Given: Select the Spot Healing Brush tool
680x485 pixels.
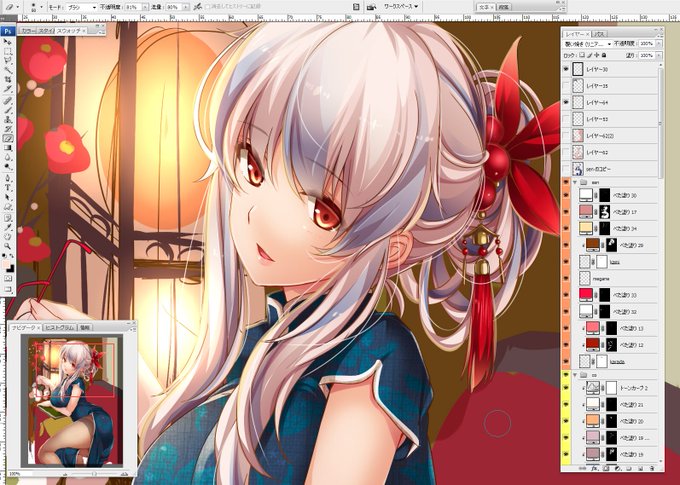Looking at the screenshot, I should coord(7,101).
